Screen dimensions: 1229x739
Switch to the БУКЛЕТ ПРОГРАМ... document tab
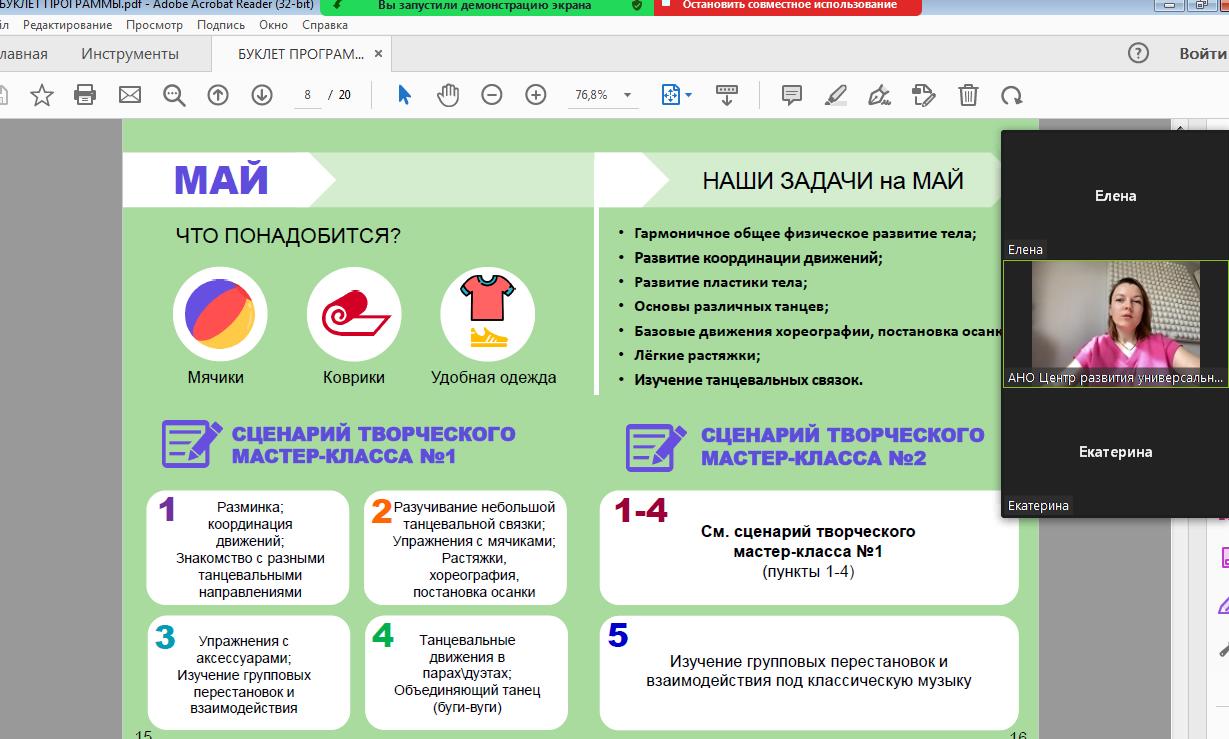point(301,53)
